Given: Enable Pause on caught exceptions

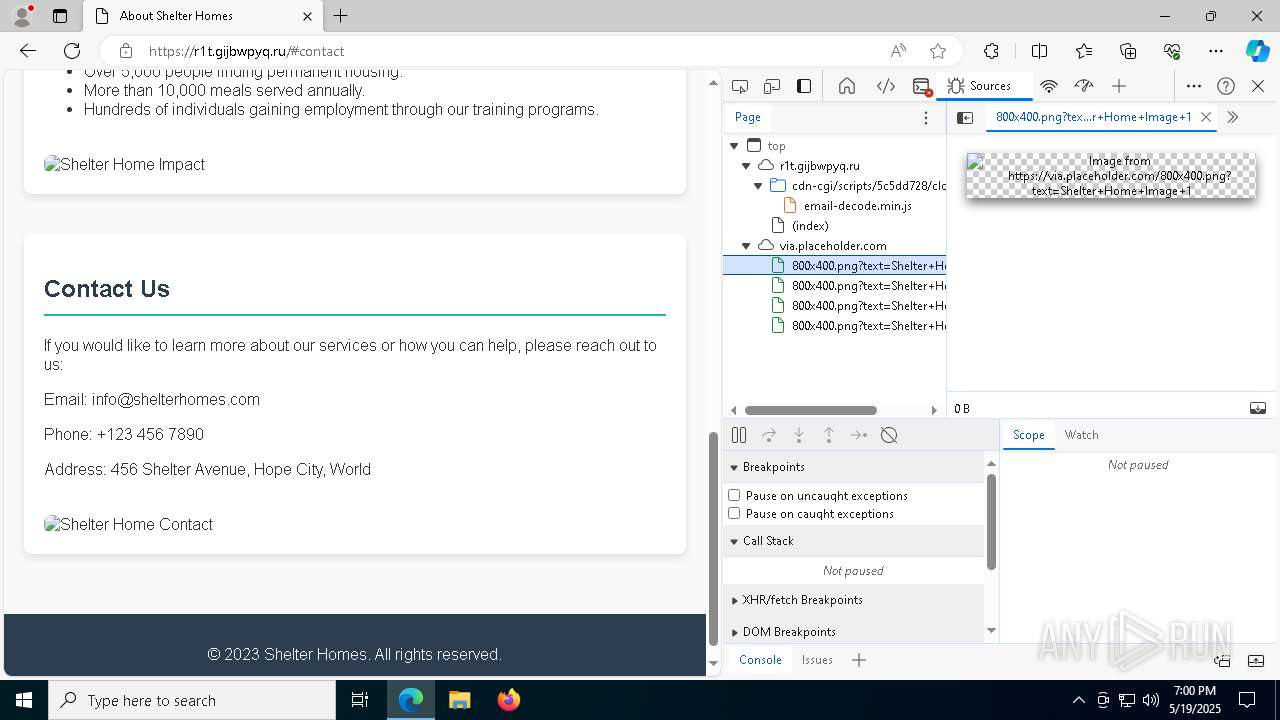Looking at the screenshot, I should (x=734, y=513).
